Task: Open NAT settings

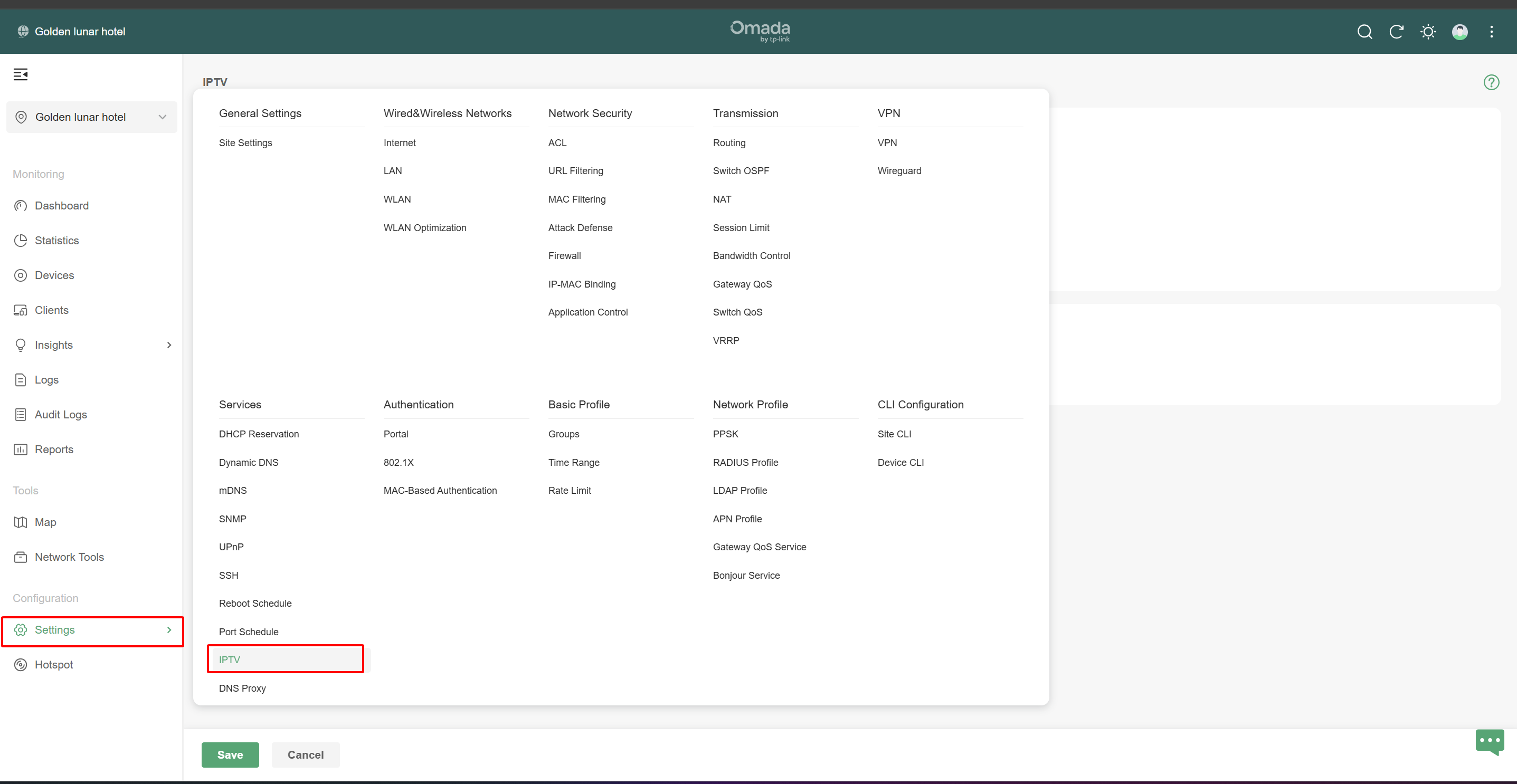Action: 722,199
